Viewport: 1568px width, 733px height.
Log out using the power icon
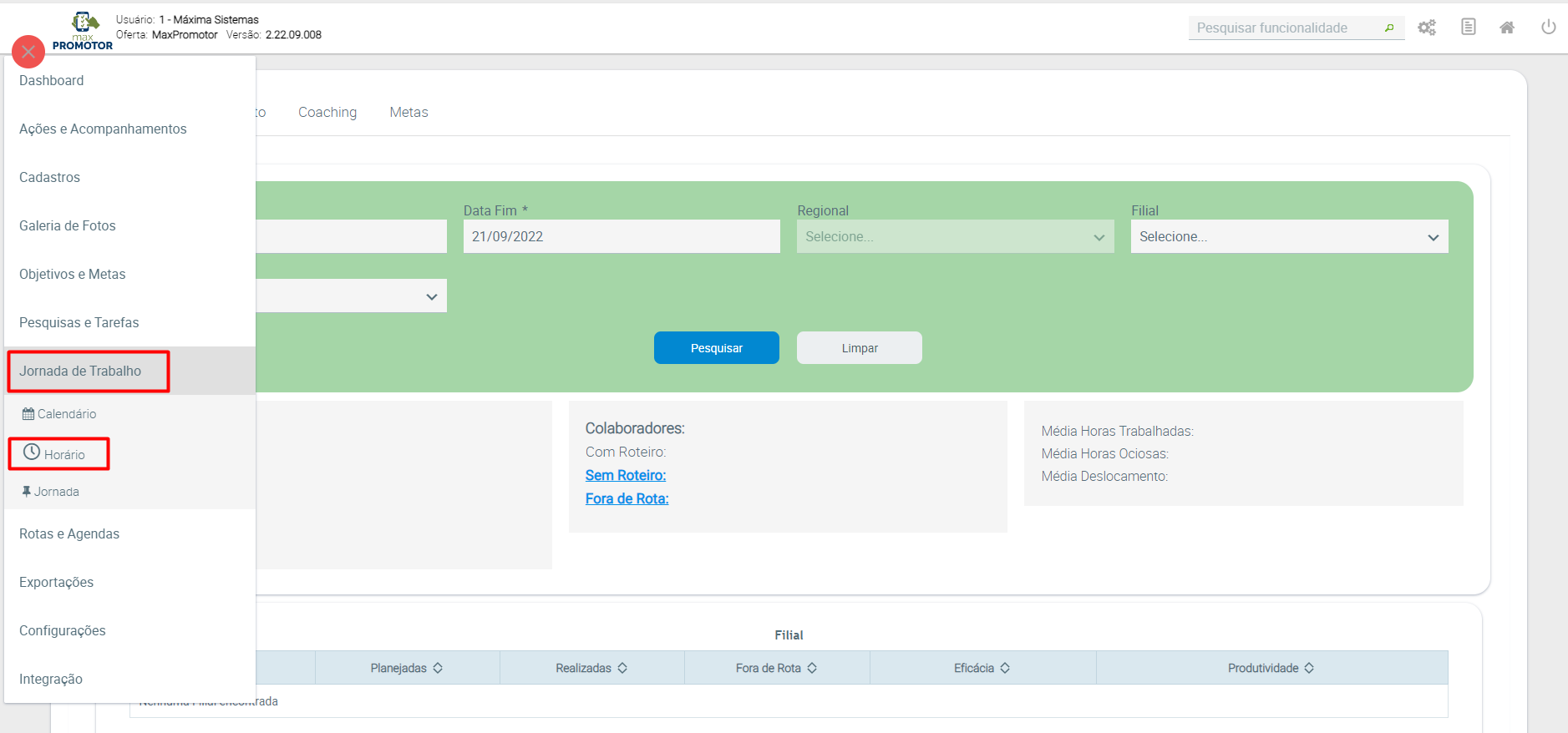click(1548, 28)
